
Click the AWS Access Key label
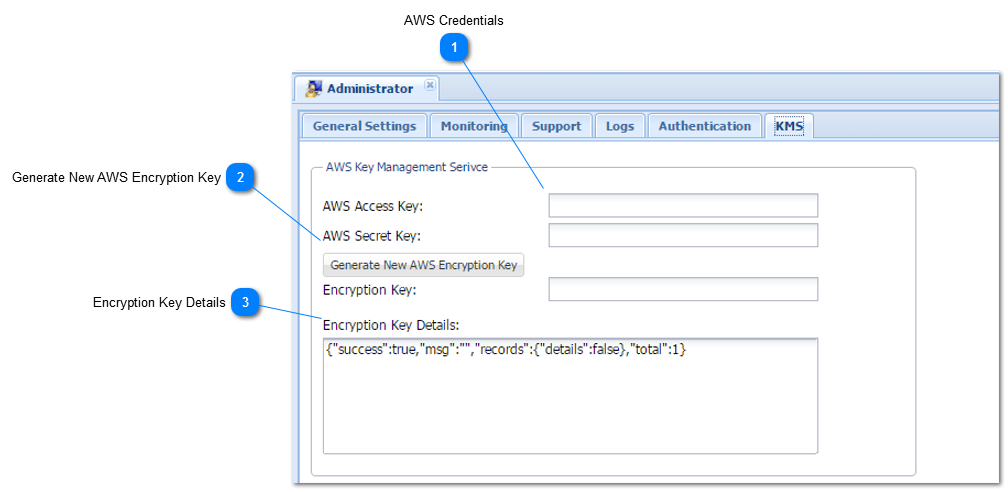[x=373, y=206]
